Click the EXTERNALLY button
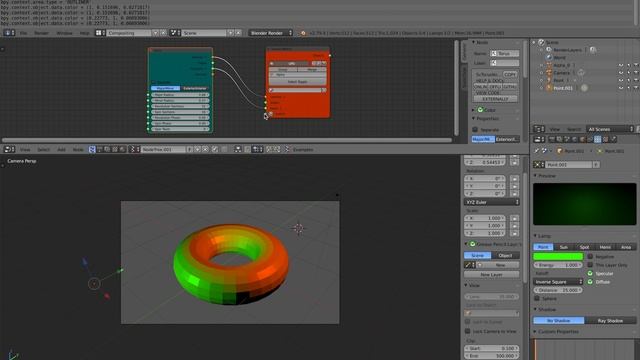 click(x=495, y=99)
